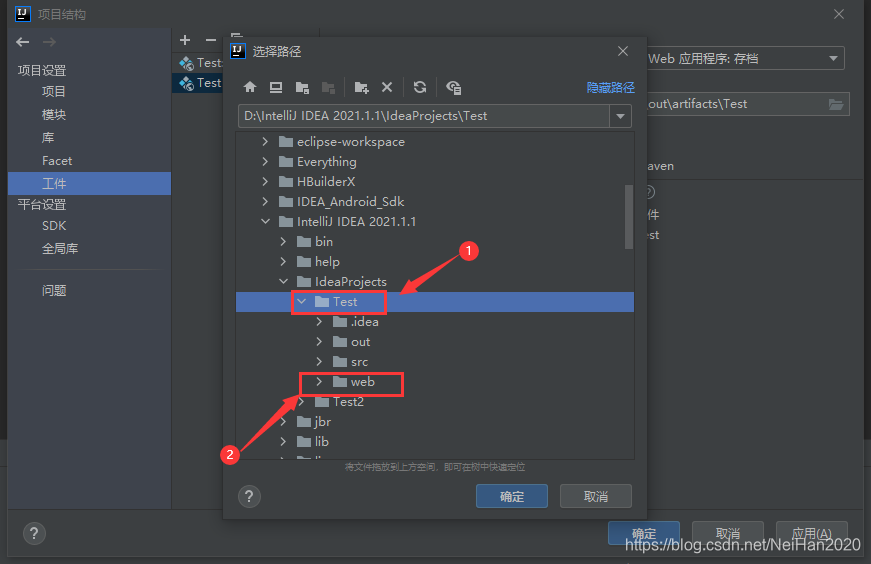Screen dimensions: 871x564
Task: Create a new folder in path chooser
Action: coord(362,87)
